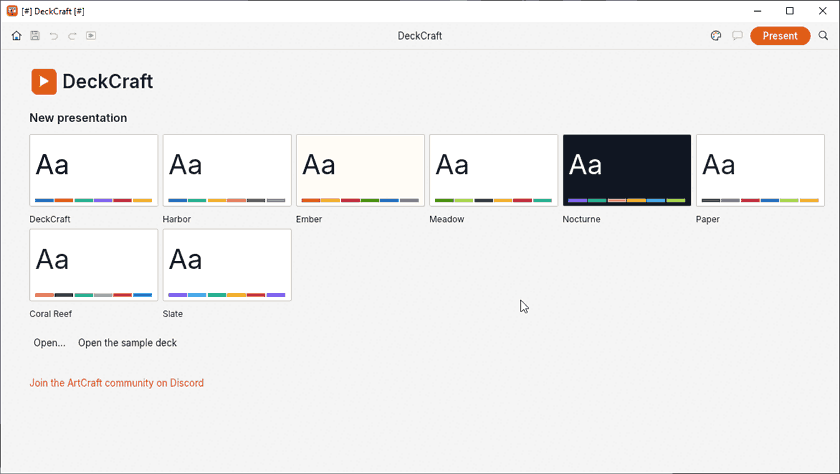Click the orange DeckCraft play logo
The height and width of the screenshot is (474, 840).
[x=44, y=82]
